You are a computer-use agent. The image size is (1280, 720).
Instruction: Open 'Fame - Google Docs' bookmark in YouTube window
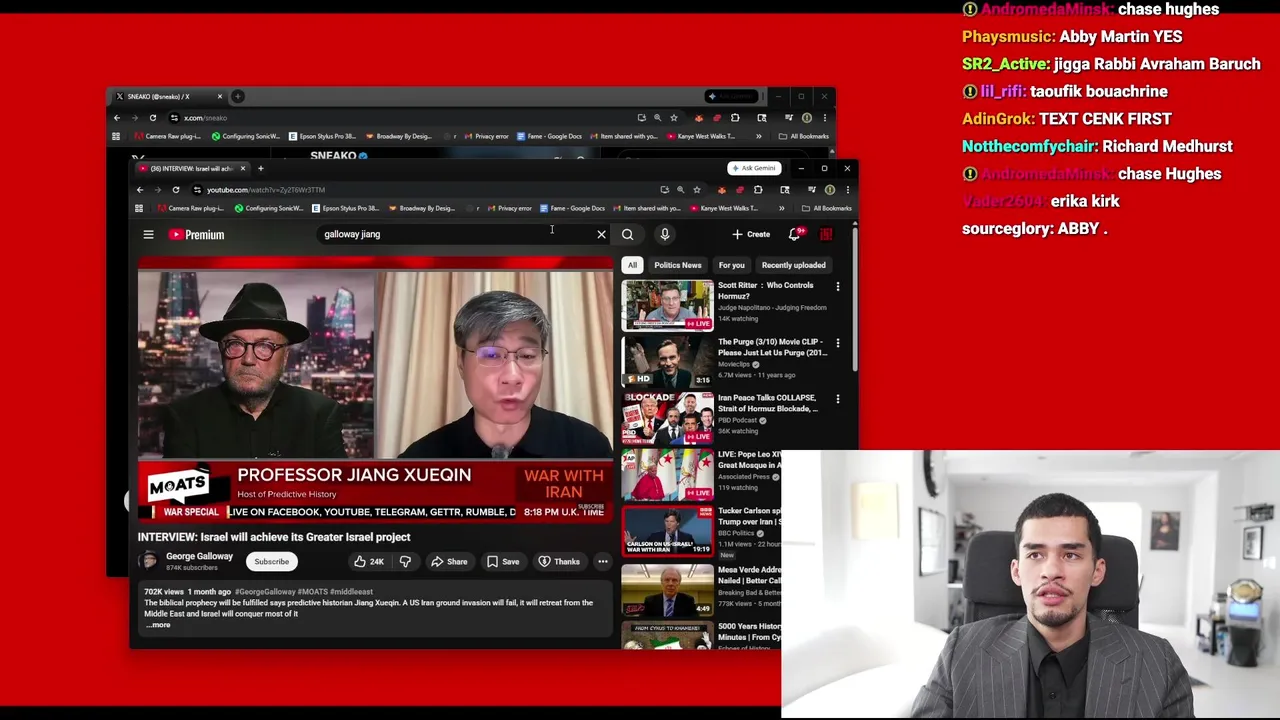point(572,208)
